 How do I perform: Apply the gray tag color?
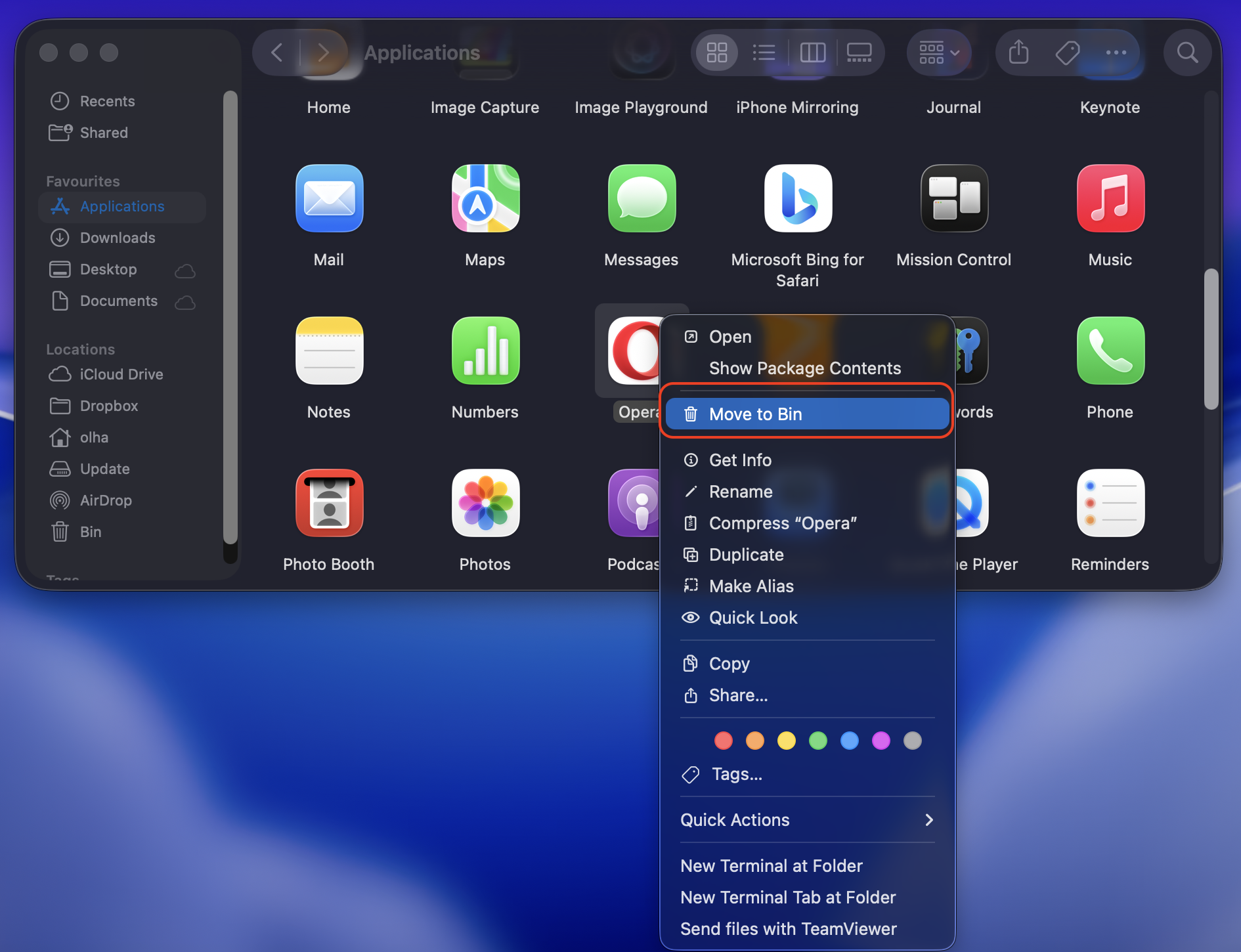pyautogui.click(x=913, y=741)
